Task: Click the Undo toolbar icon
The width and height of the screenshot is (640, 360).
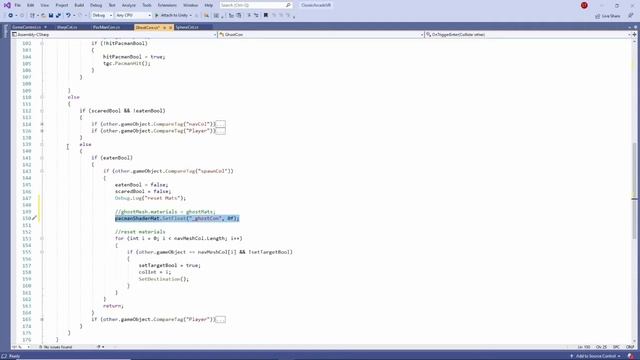Action: point(68,16)
